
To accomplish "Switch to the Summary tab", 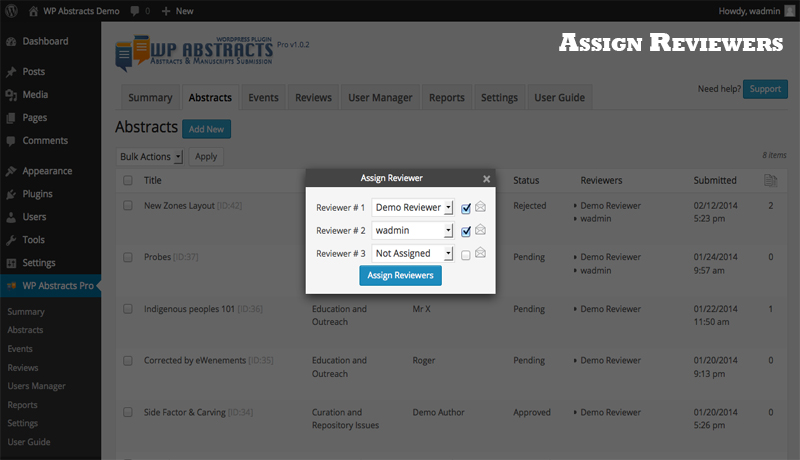I will click(x=150, y=97).
